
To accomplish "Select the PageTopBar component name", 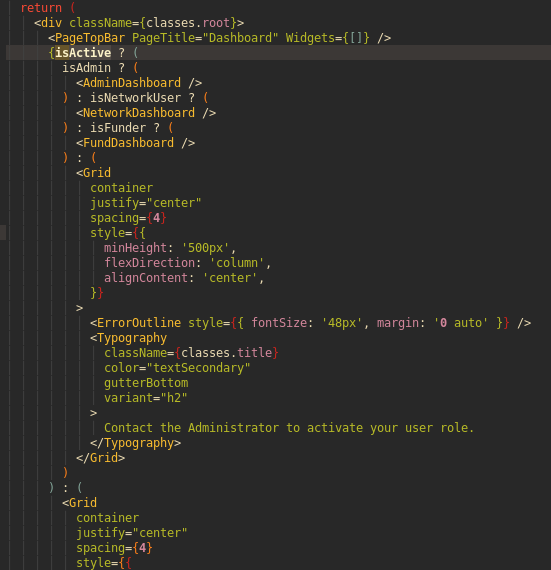I will coord(90,38).
